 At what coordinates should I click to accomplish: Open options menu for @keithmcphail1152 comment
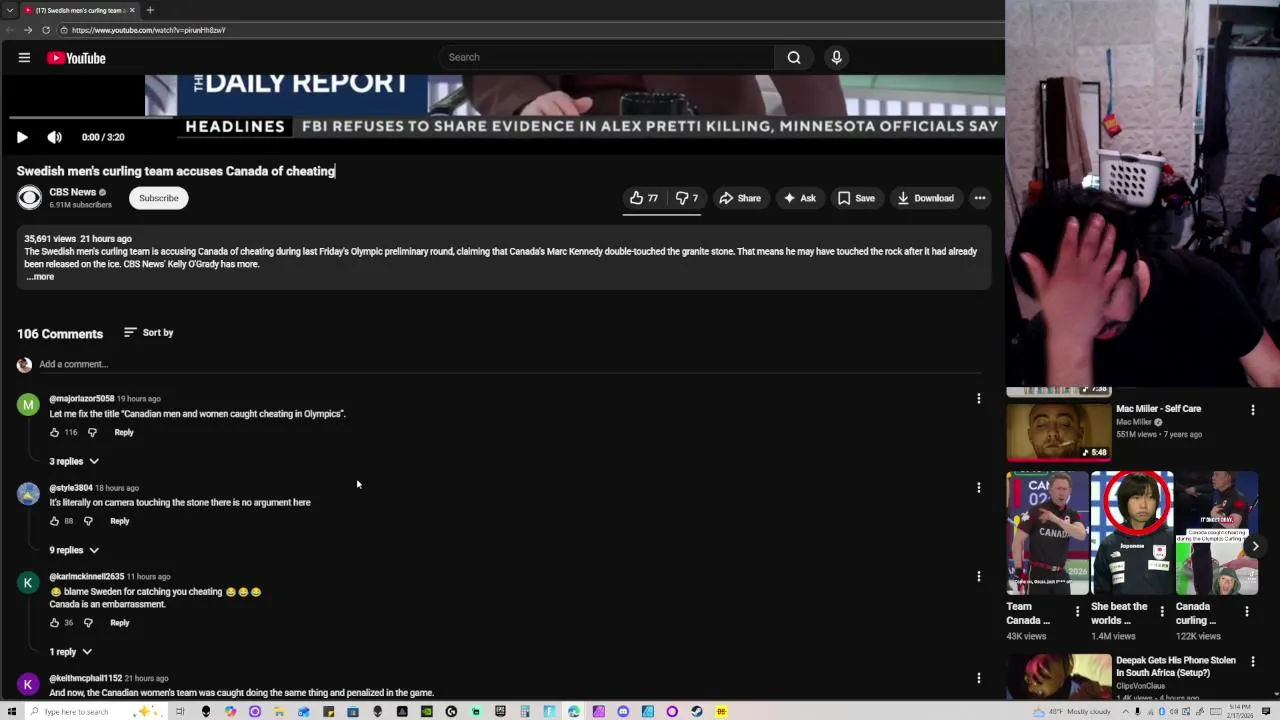[x=979, y=679]
